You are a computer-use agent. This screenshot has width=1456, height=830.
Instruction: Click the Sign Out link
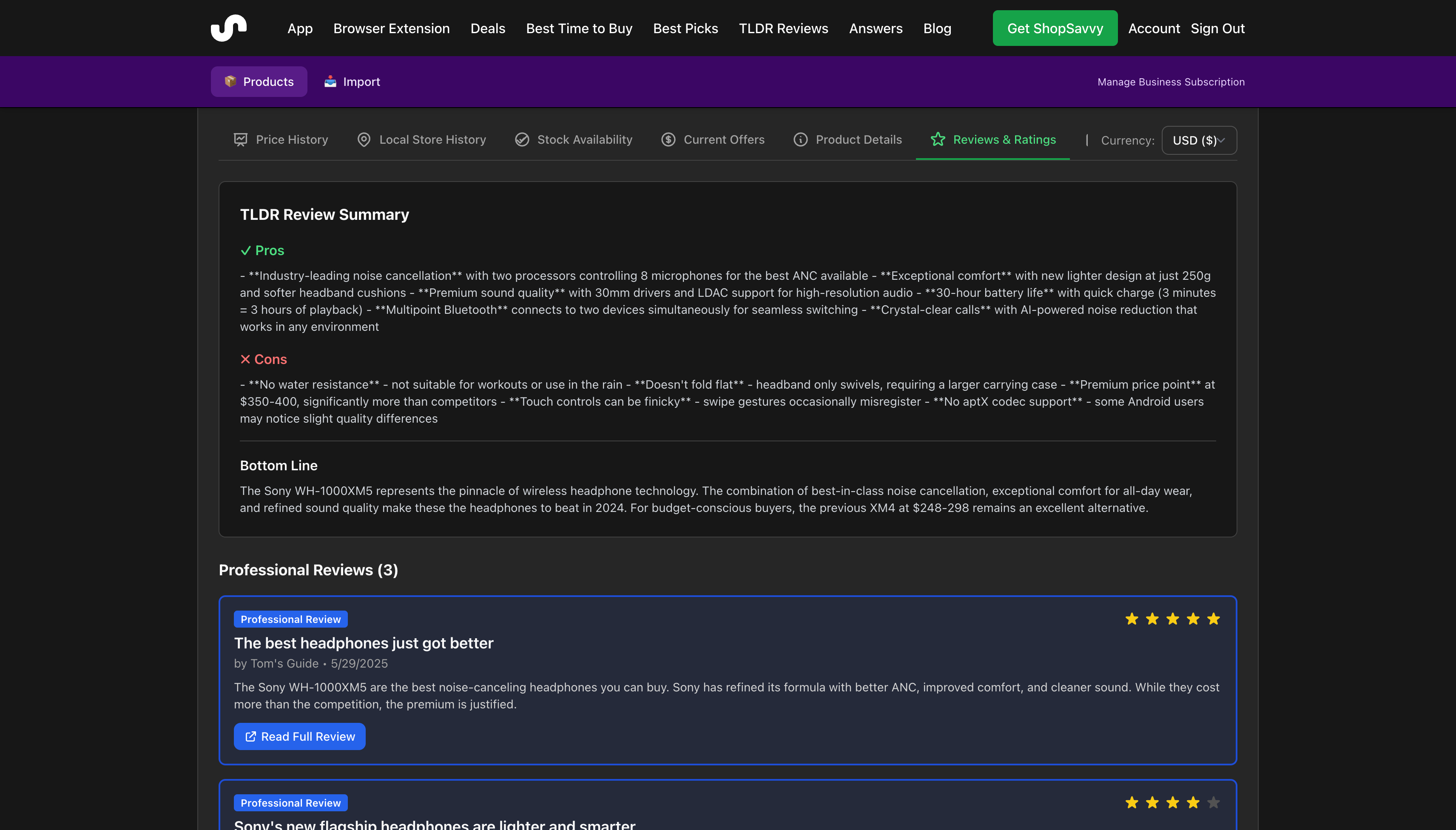1217,28
